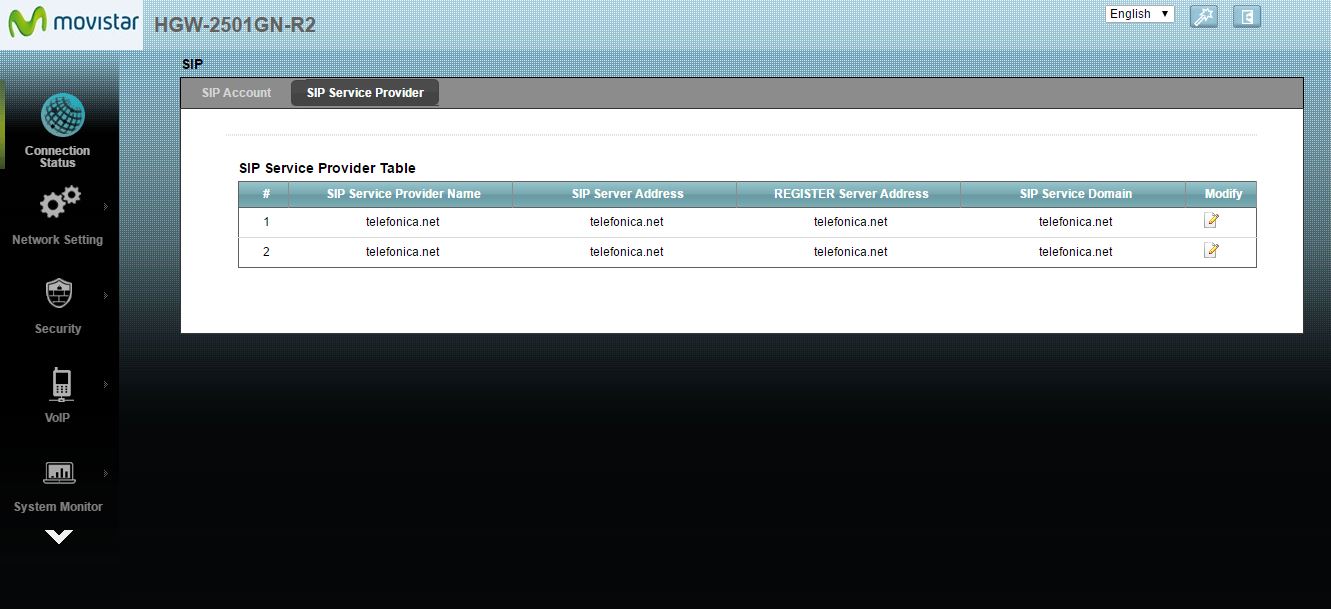The image size is (1331, 609).
Task: Click the SIP Server Address column header
Action: (627, 194)
